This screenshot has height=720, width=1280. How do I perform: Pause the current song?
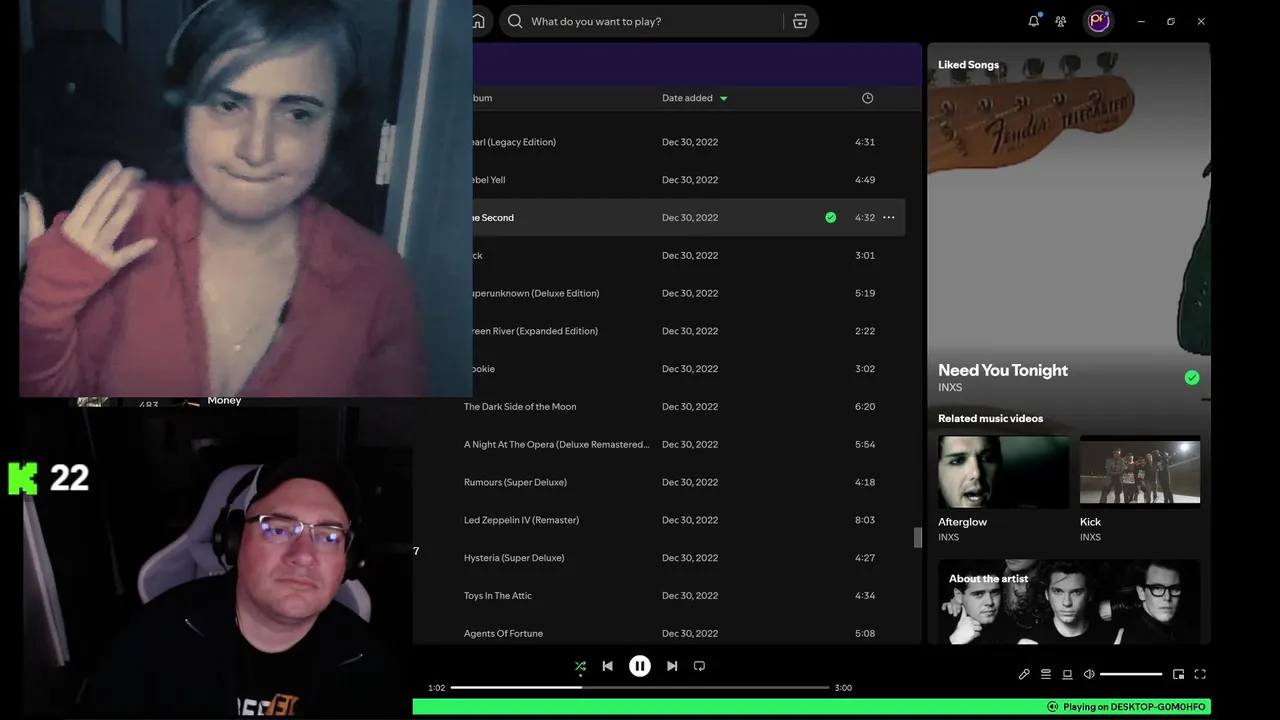[640, 666]
